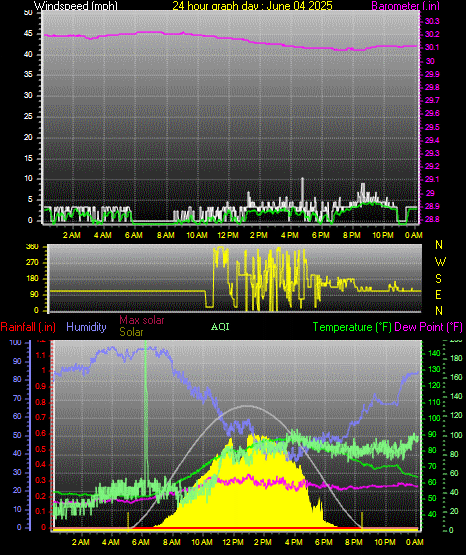This screenshot has width=466, height=555.
Task: Click '70' on the blue humidity scale
Action: coord(17,398)
